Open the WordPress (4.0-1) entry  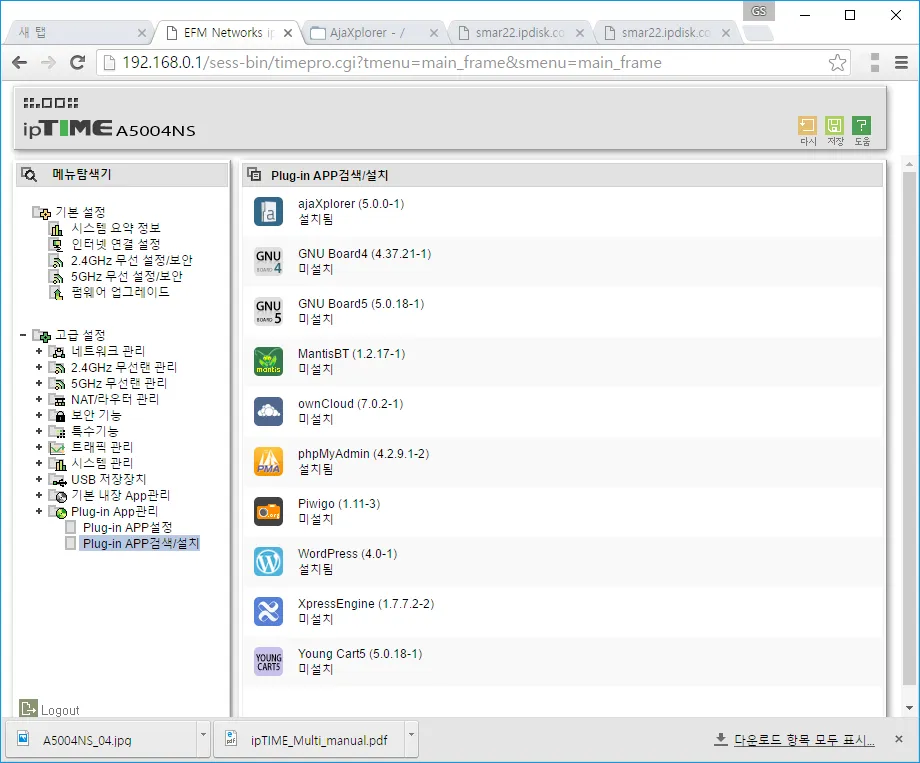(x=562, y=562)
